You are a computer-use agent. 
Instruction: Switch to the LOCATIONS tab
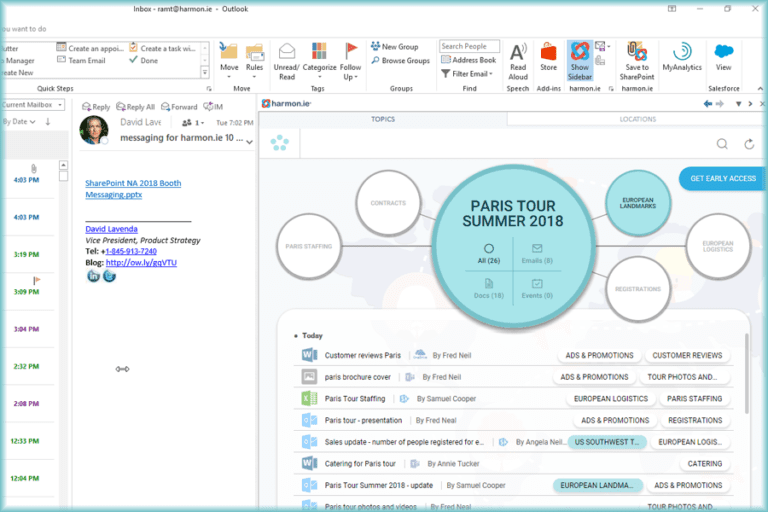point(637,119)
